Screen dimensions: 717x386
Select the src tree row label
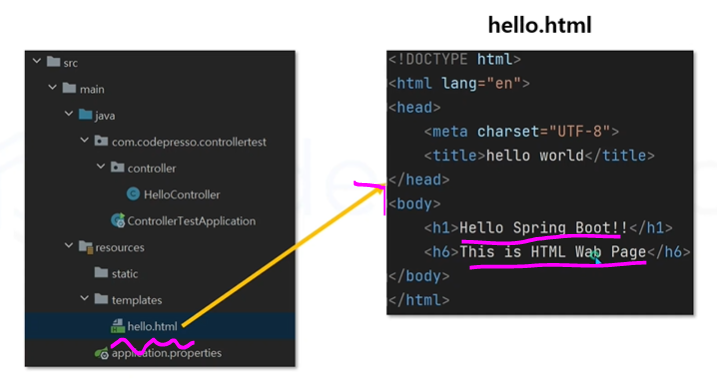70,63
